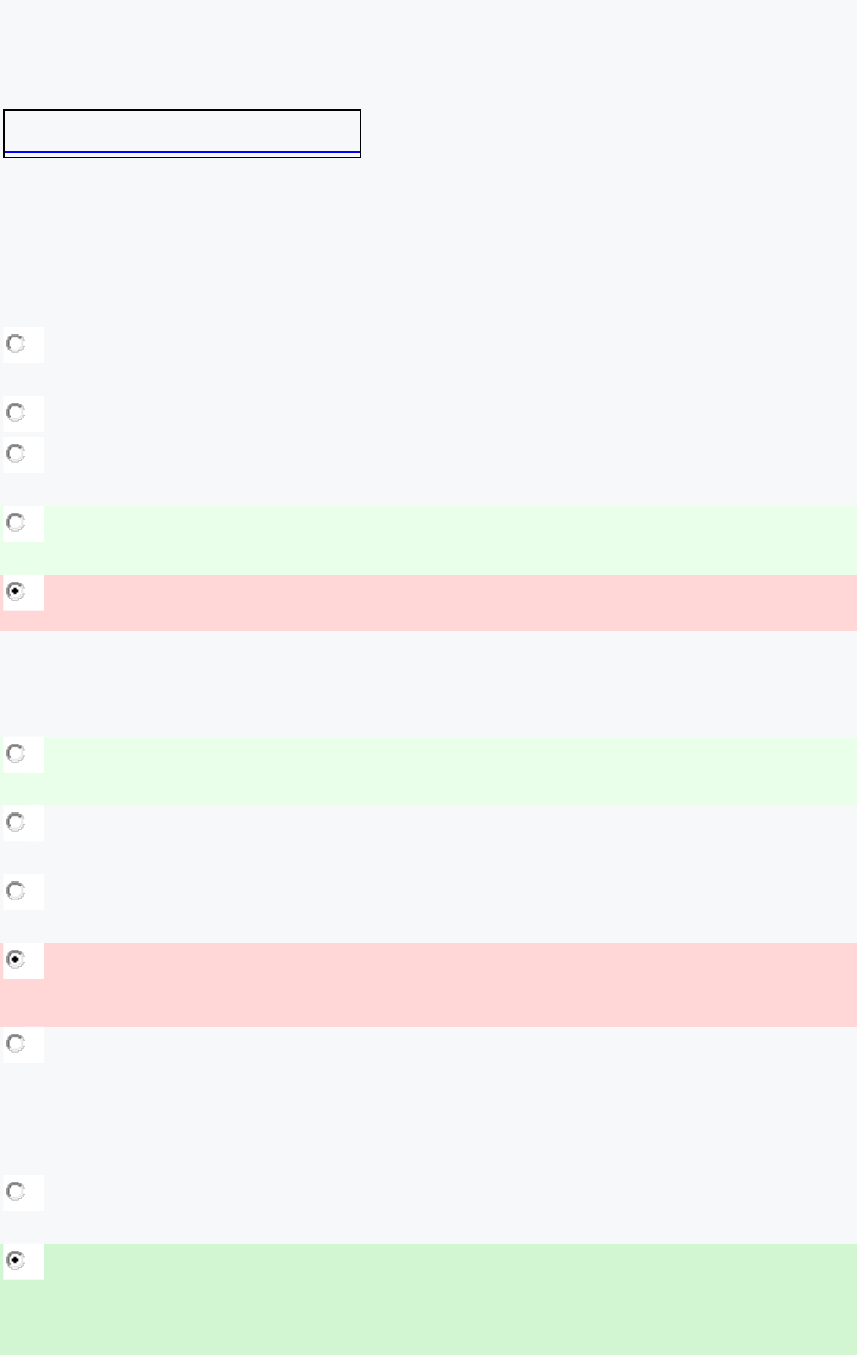
Task: Select the unselected green-row radio in top group
Action: click(16, 523)
